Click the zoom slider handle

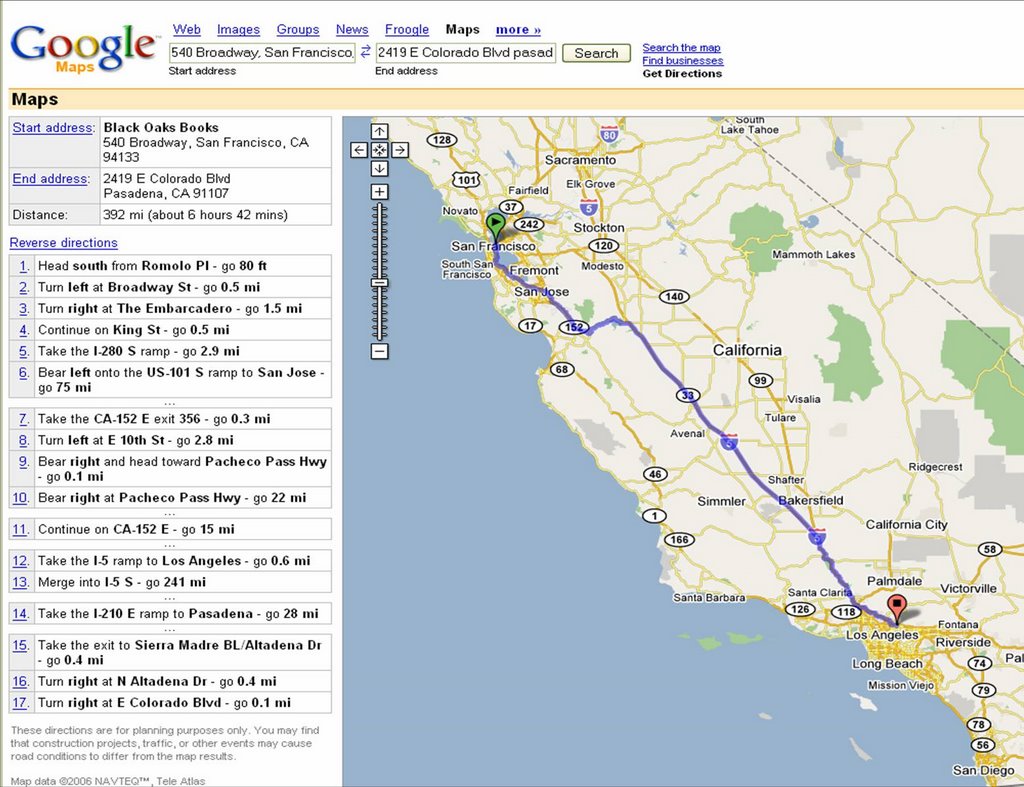pos(379,283)
